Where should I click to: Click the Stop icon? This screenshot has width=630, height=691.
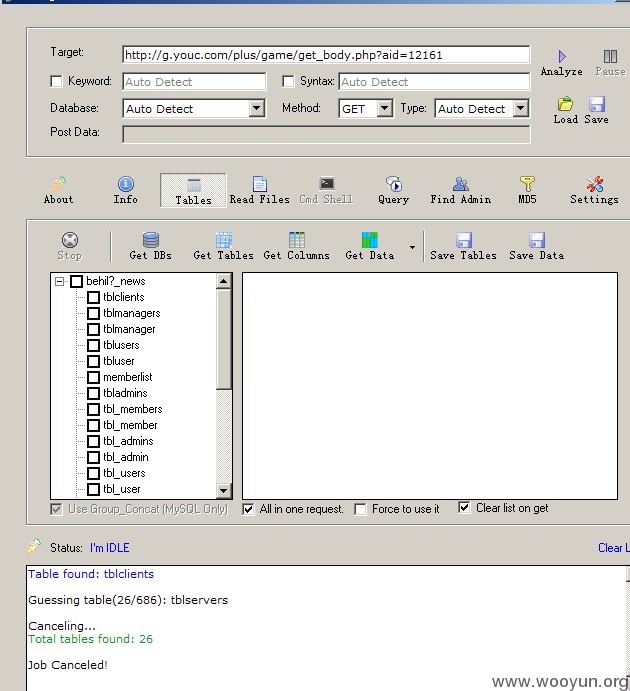click(x=70, y=240)
